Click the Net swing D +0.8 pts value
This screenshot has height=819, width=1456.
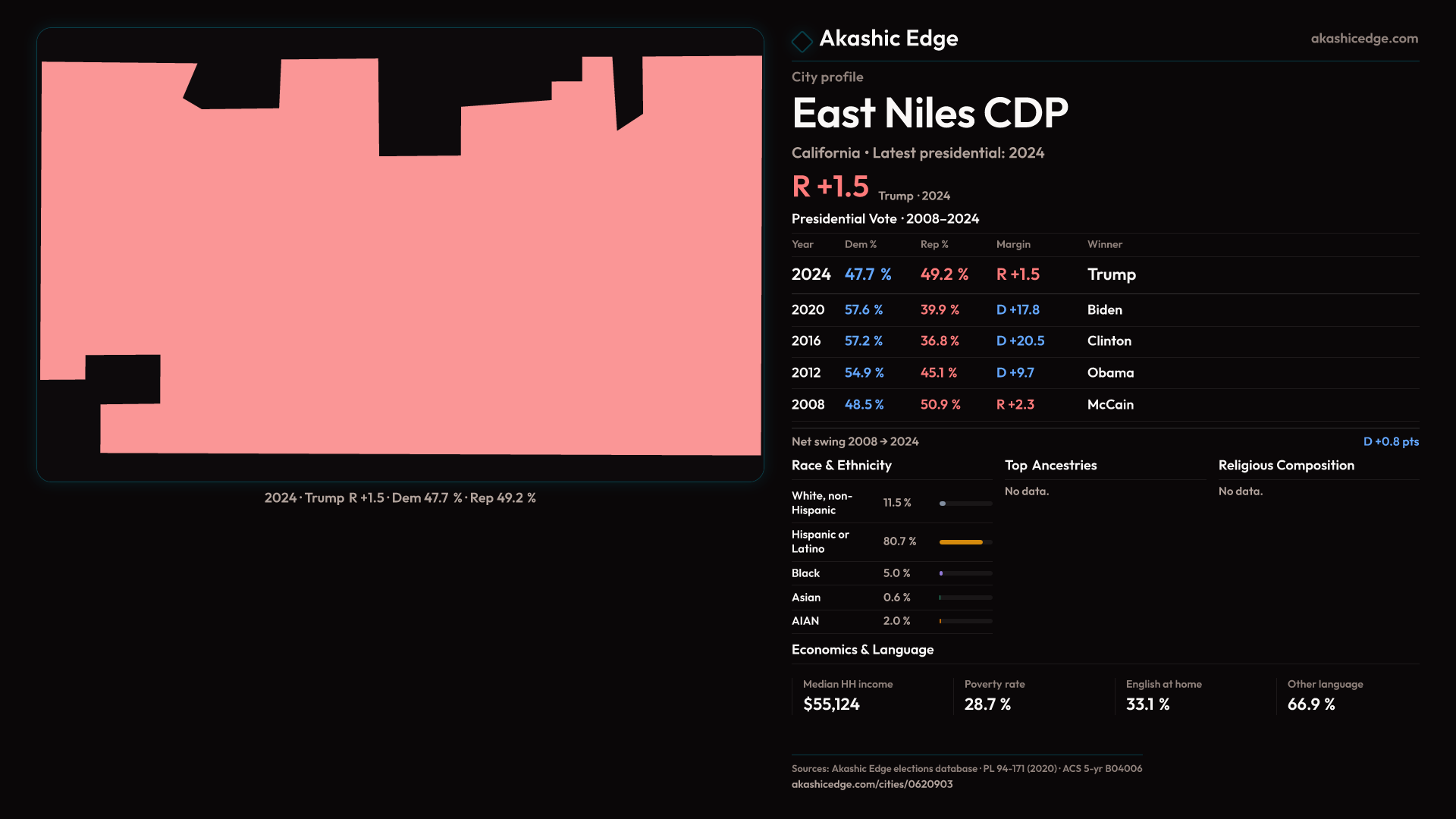1390,441
